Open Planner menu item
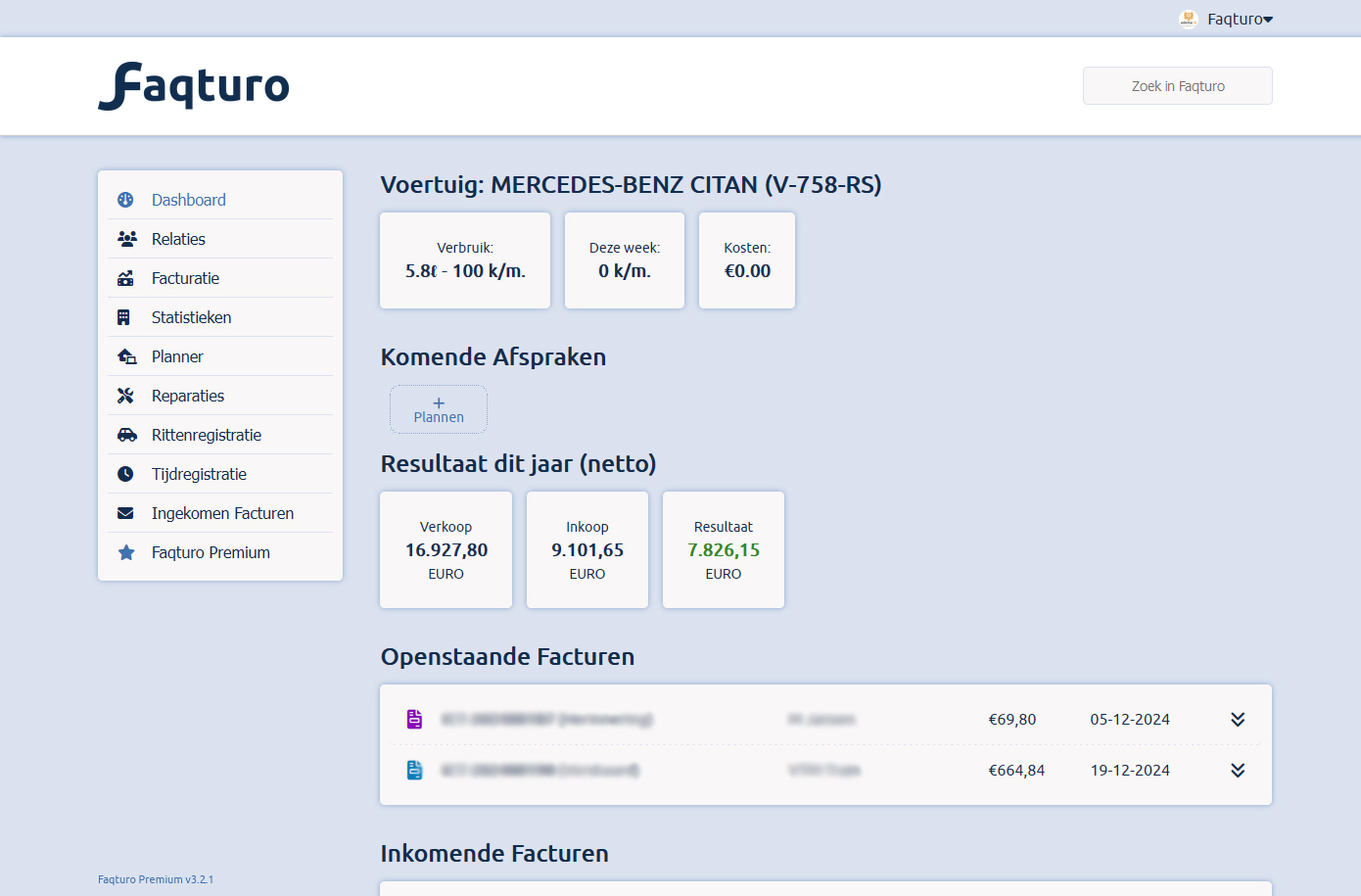This screenshot has height=896, width=1361. [x=220, y=356]
